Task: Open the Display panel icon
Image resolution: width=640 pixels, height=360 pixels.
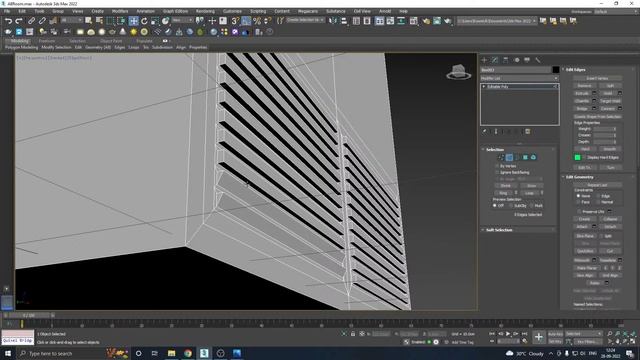Action: point(527,60)
